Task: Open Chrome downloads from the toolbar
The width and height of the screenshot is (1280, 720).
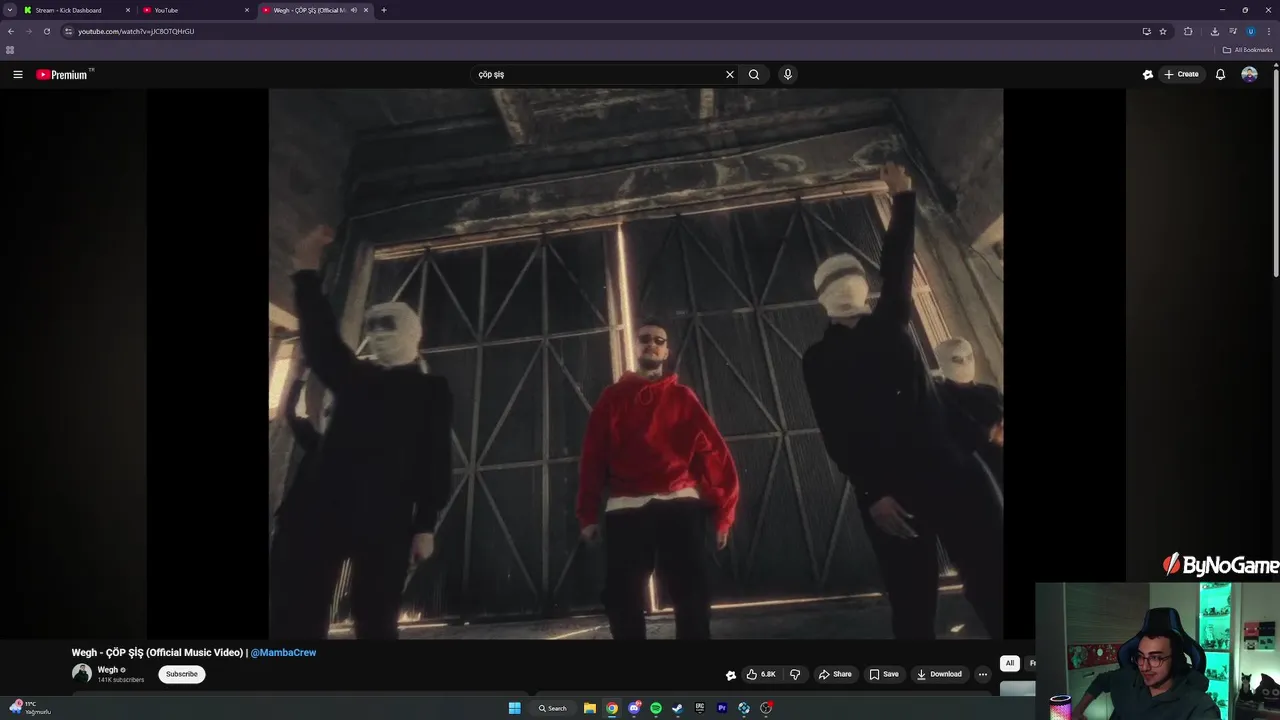Action: point(1215,31)
